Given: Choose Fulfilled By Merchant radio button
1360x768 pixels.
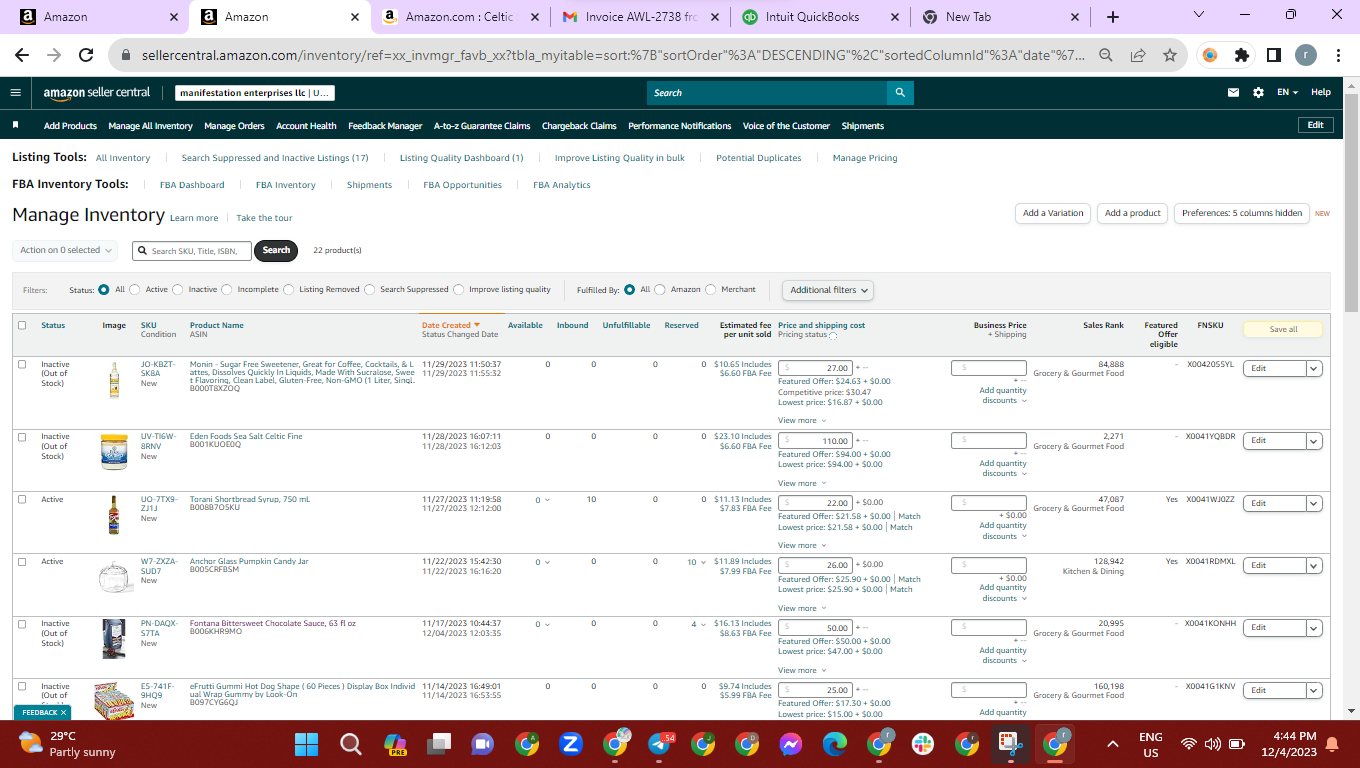Looking at the screenshot, I should click(711, 290).
